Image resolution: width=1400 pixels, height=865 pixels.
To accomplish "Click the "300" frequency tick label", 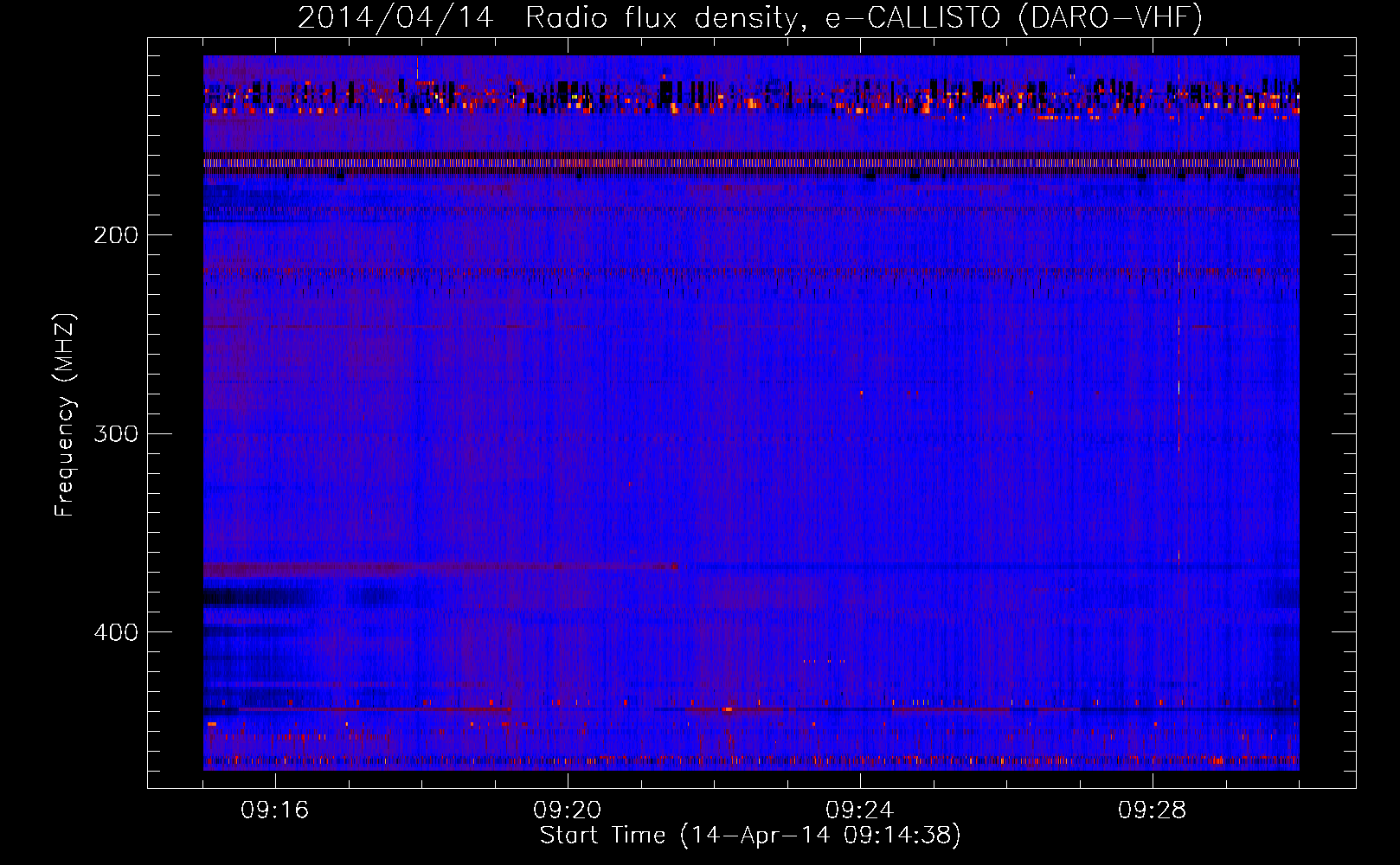I will point(116,433).
